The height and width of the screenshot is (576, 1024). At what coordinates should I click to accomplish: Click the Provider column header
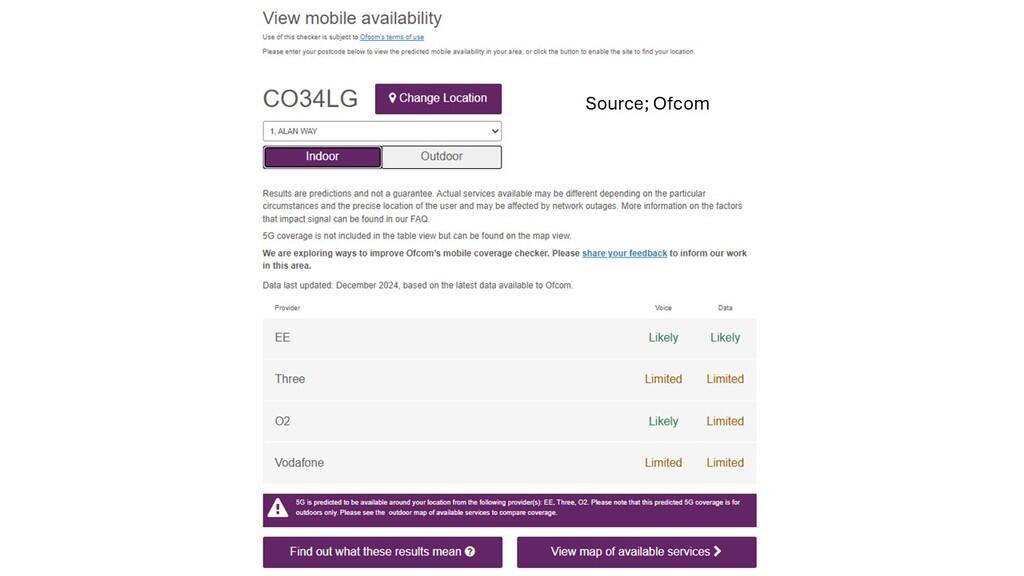tap(287, 308)
